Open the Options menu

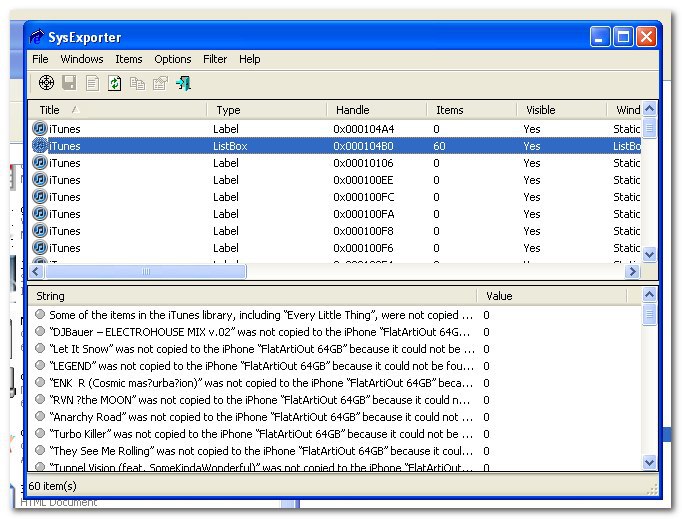tap(173, 59)
